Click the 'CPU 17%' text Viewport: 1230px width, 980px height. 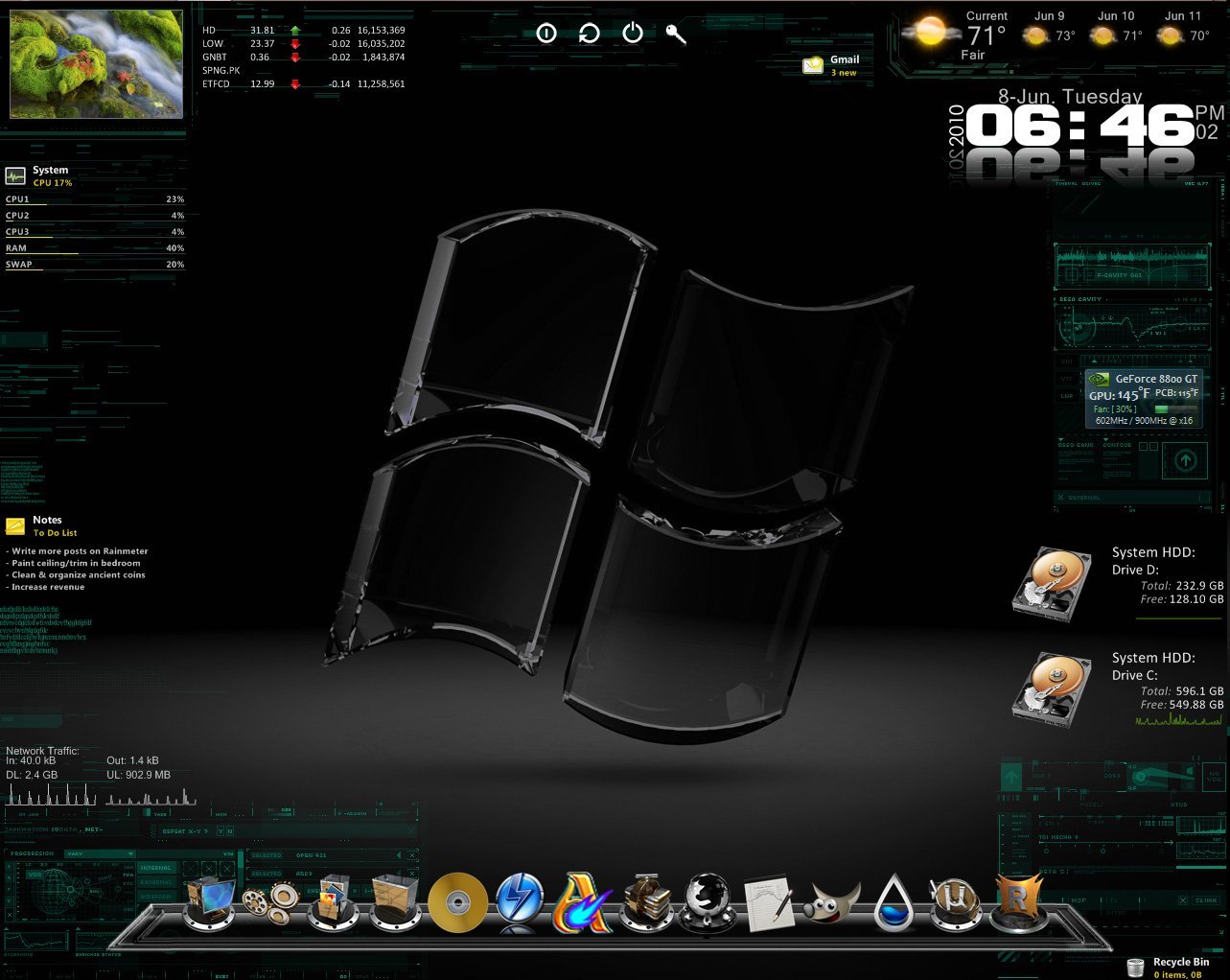pyautogui.click(x=53, y=183)
